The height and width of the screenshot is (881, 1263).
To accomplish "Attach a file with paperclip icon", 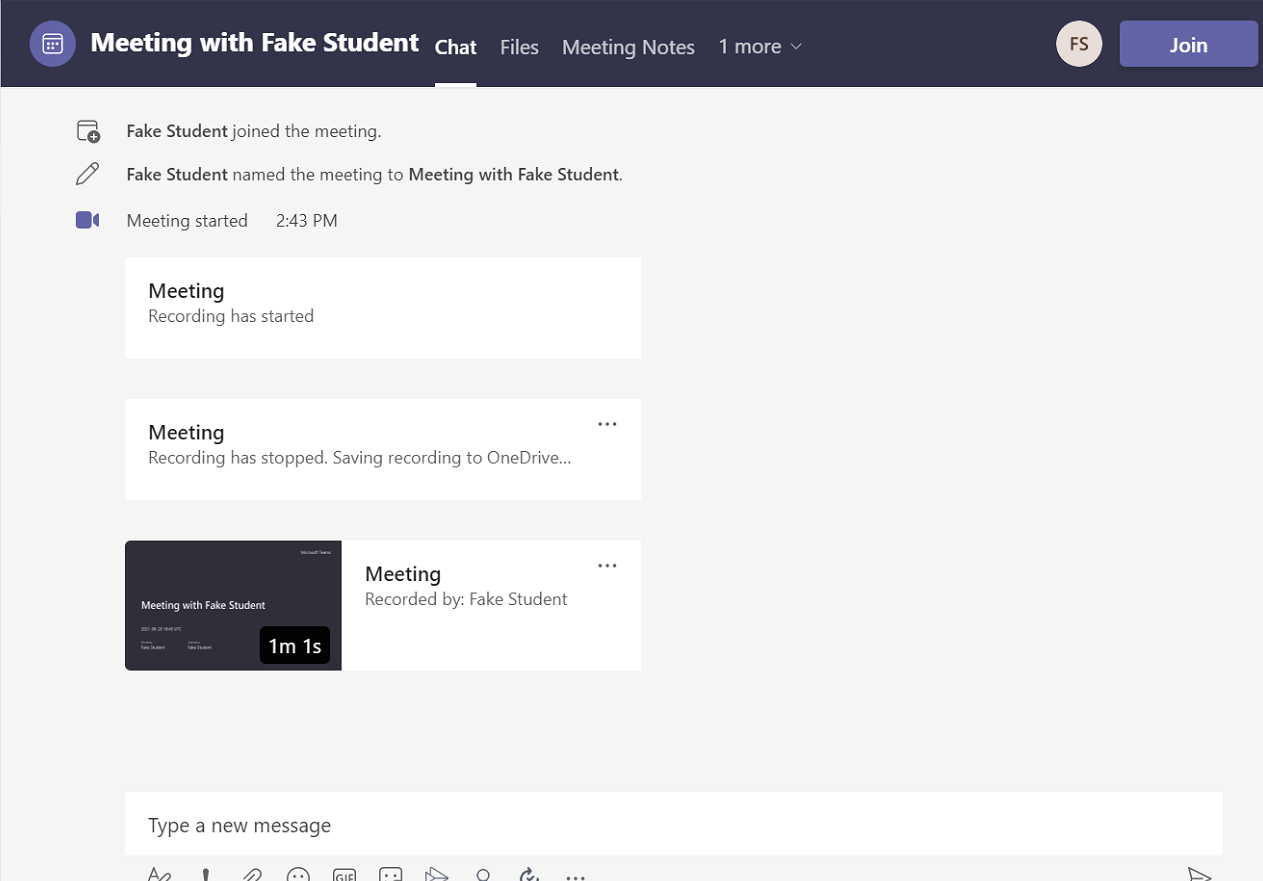I will point(252,874).
